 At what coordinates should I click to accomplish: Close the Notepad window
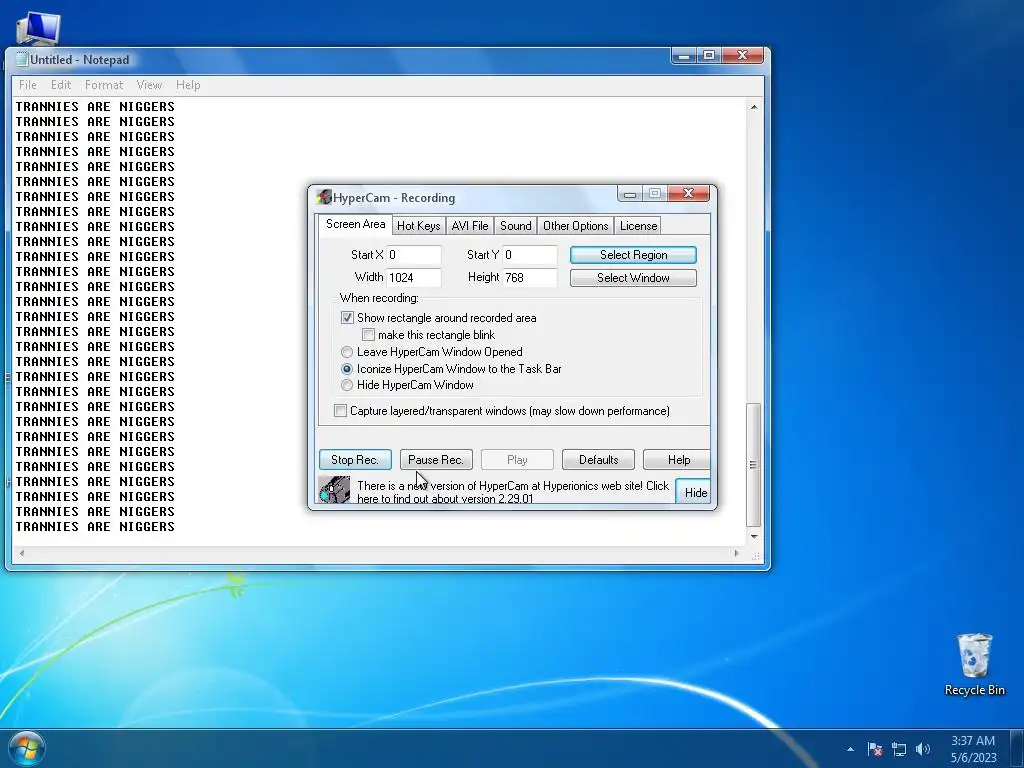(743, 56)
